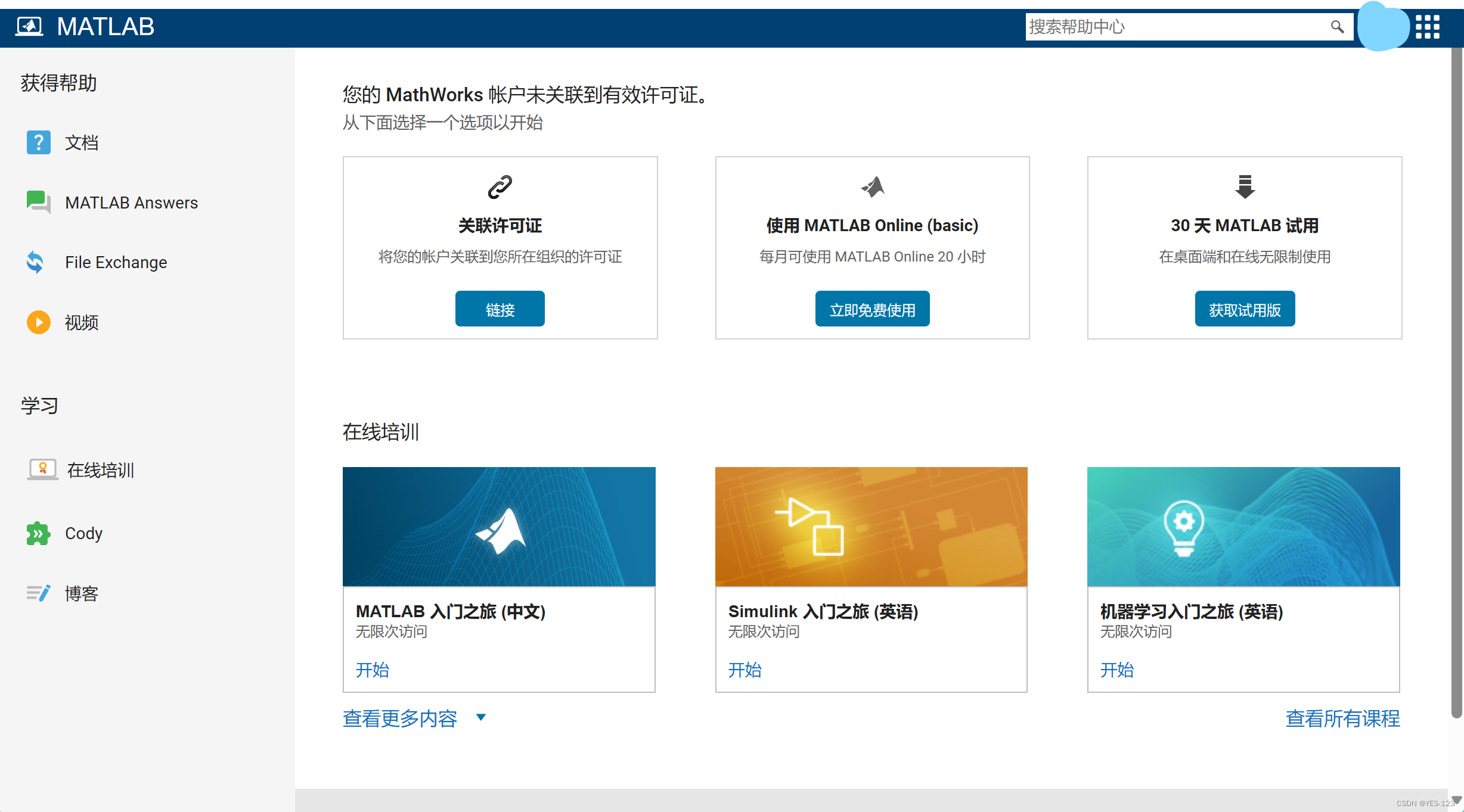This screenshot has height=812, width=1464.
Task: Click the scrollbar down arrow
Action: [1457, 799]
